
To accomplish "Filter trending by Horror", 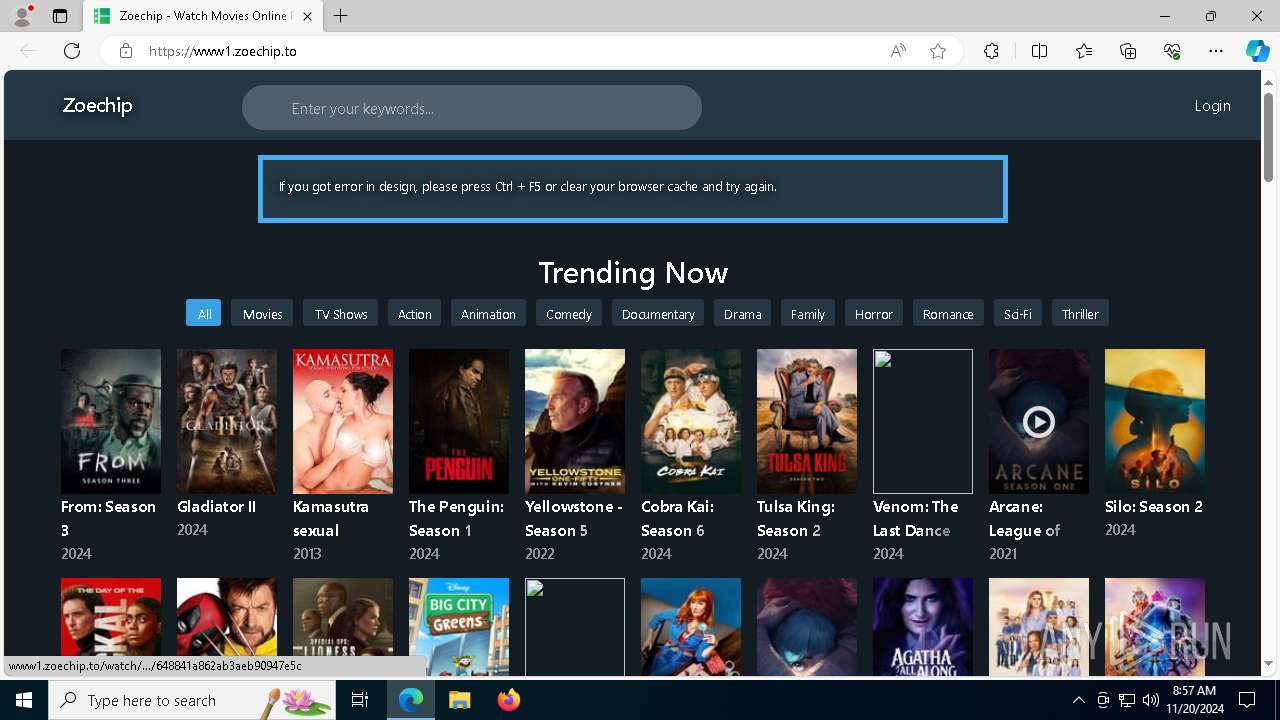I will pos(874,313).
